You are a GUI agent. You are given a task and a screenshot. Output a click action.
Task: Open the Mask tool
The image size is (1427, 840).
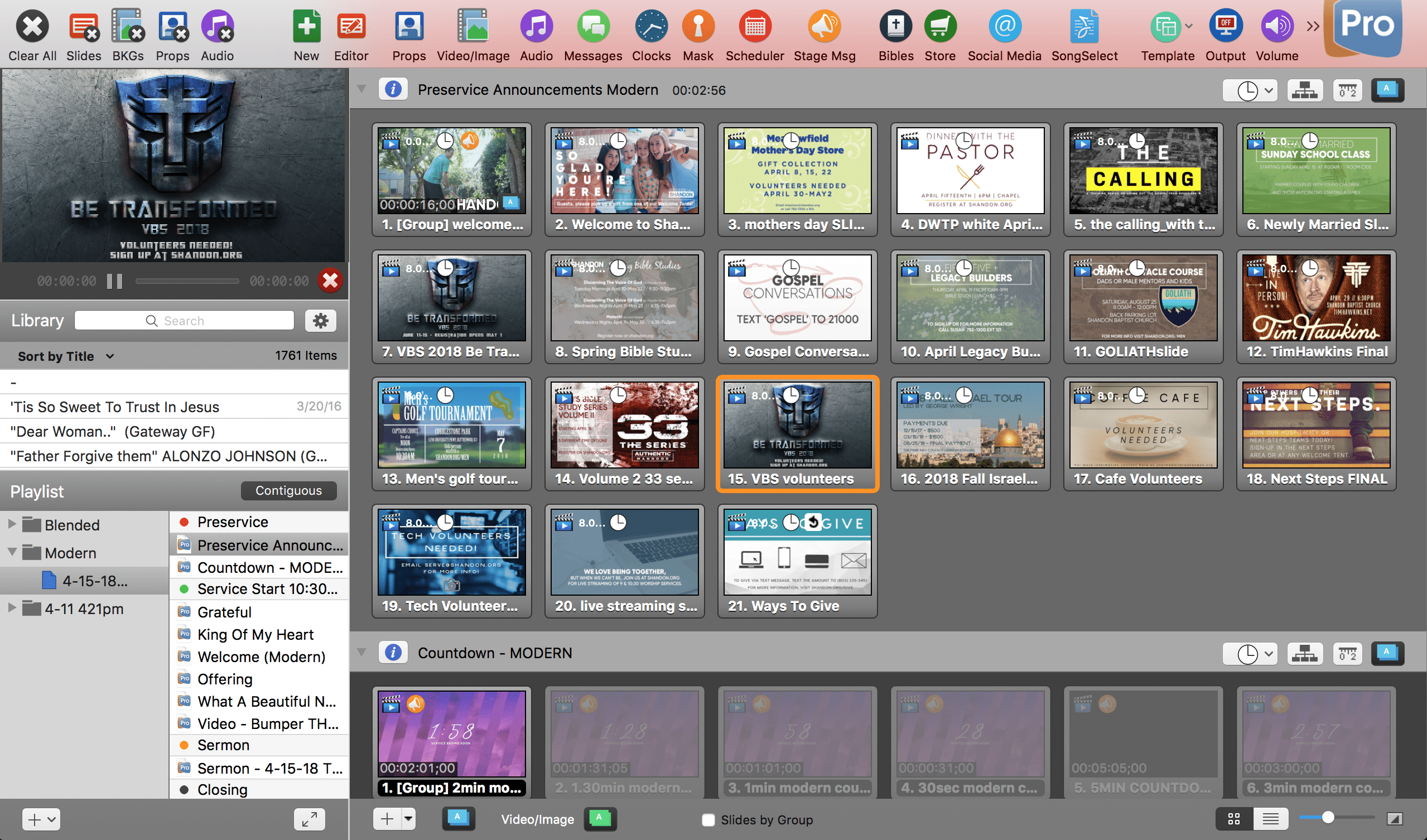698,27
